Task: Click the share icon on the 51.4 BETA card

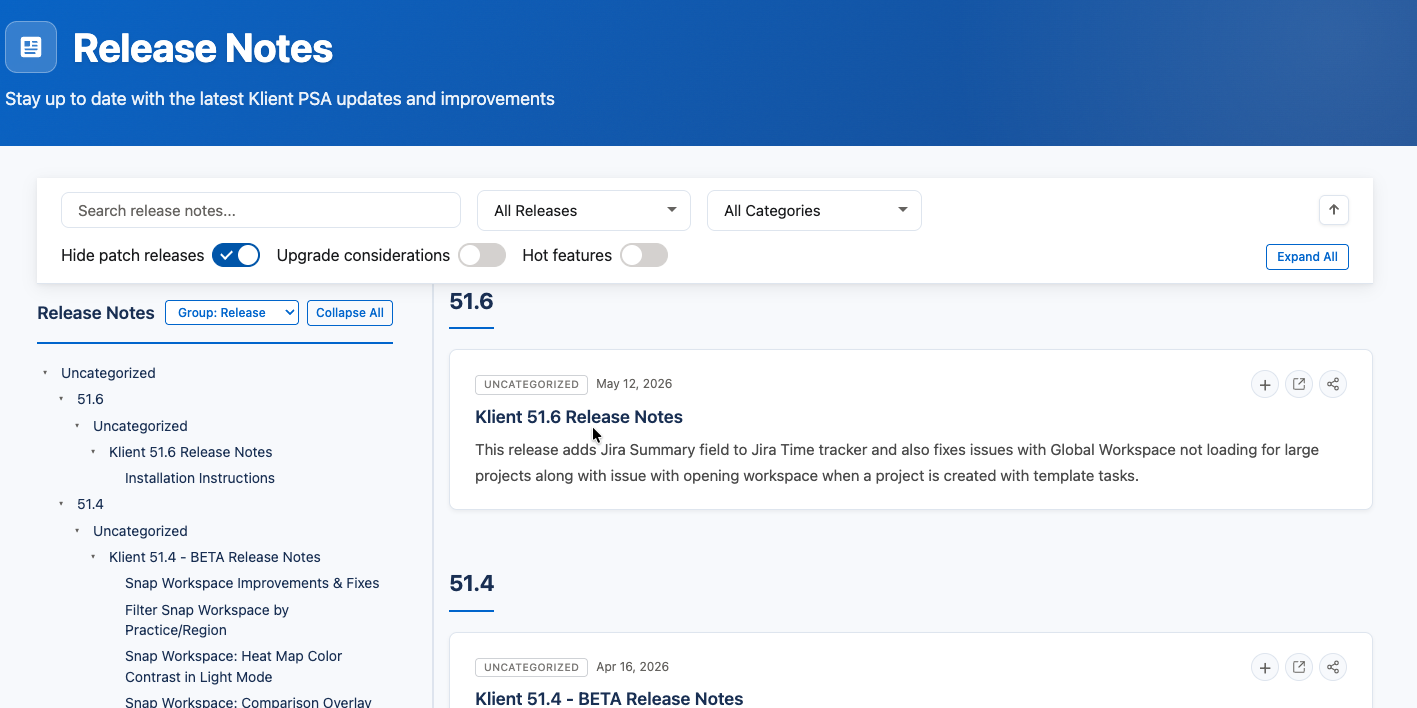Action: coord(1333,667)
